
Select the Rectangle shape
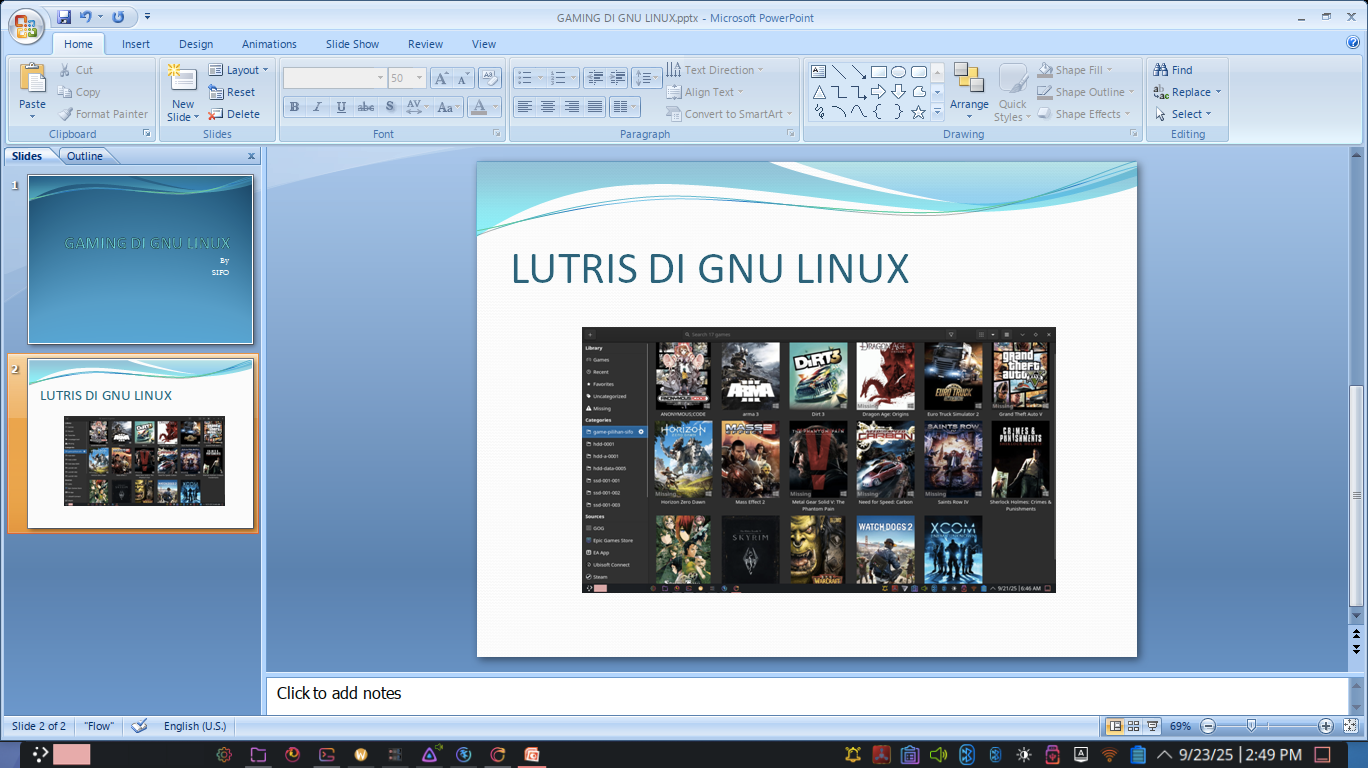(x=878, y=72)
